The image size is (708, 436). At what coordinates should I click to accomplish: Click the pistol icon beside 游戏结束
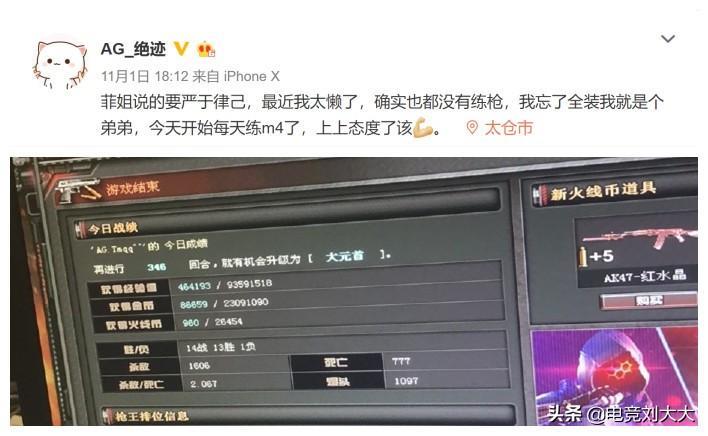point(79,190)
